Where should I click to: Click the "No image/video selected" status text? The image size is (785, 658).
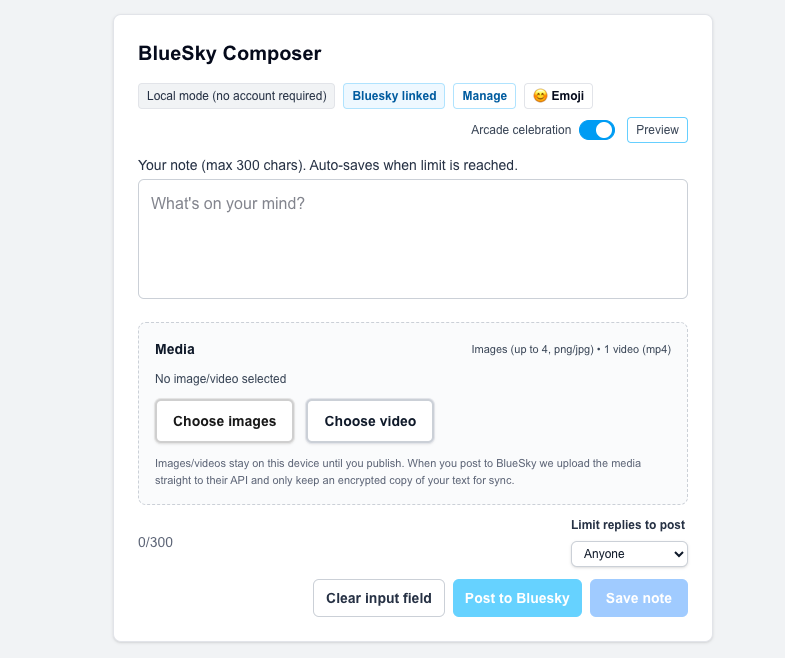[220, 379]
